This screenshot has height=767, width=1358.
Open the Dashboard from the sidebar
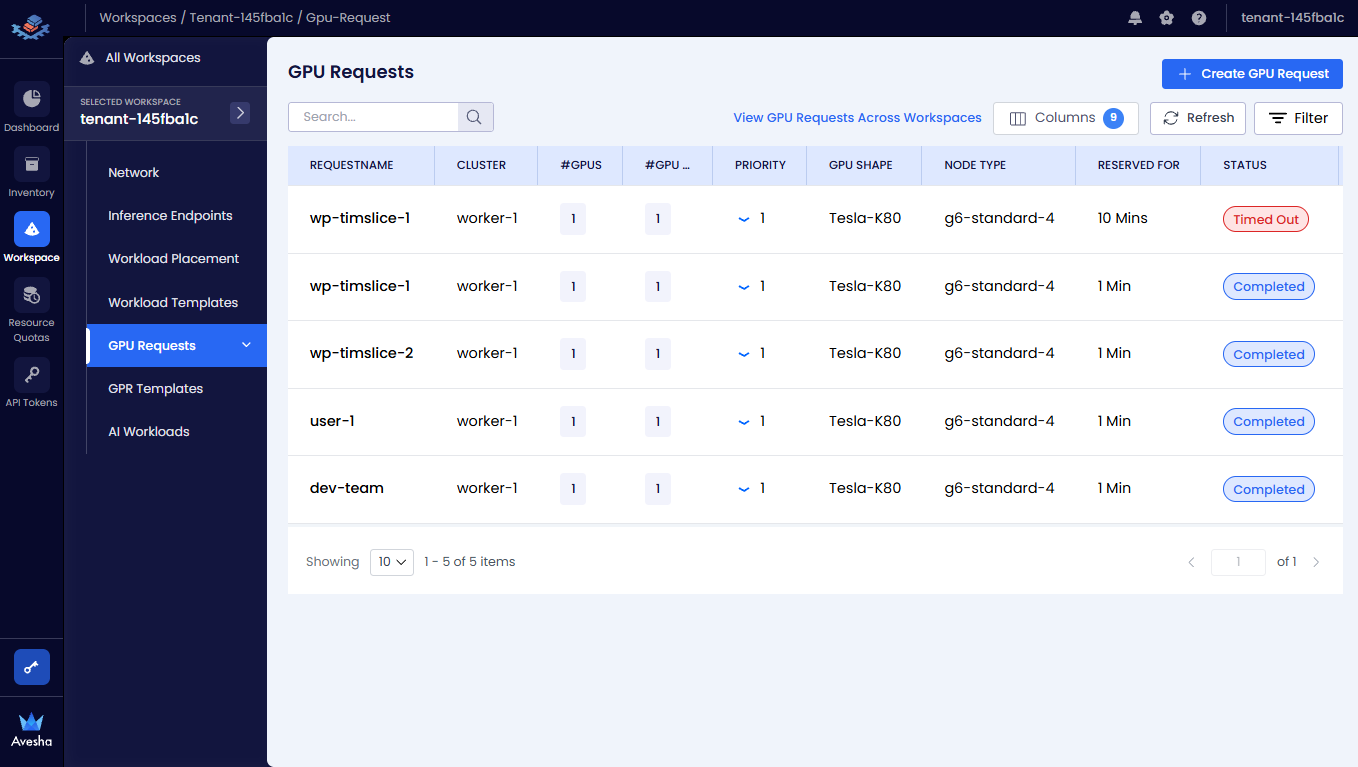31,99
